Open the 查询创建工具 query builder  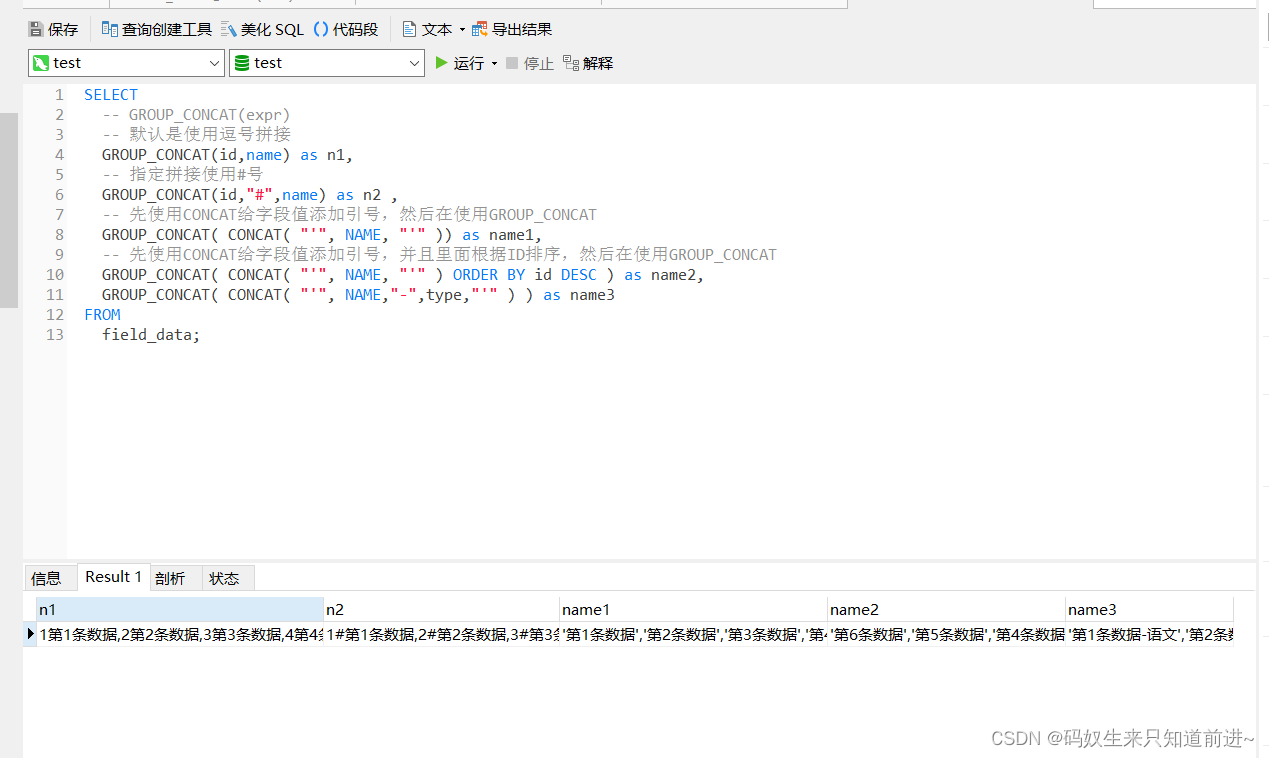pyautogui.click(x=156, y=28)
